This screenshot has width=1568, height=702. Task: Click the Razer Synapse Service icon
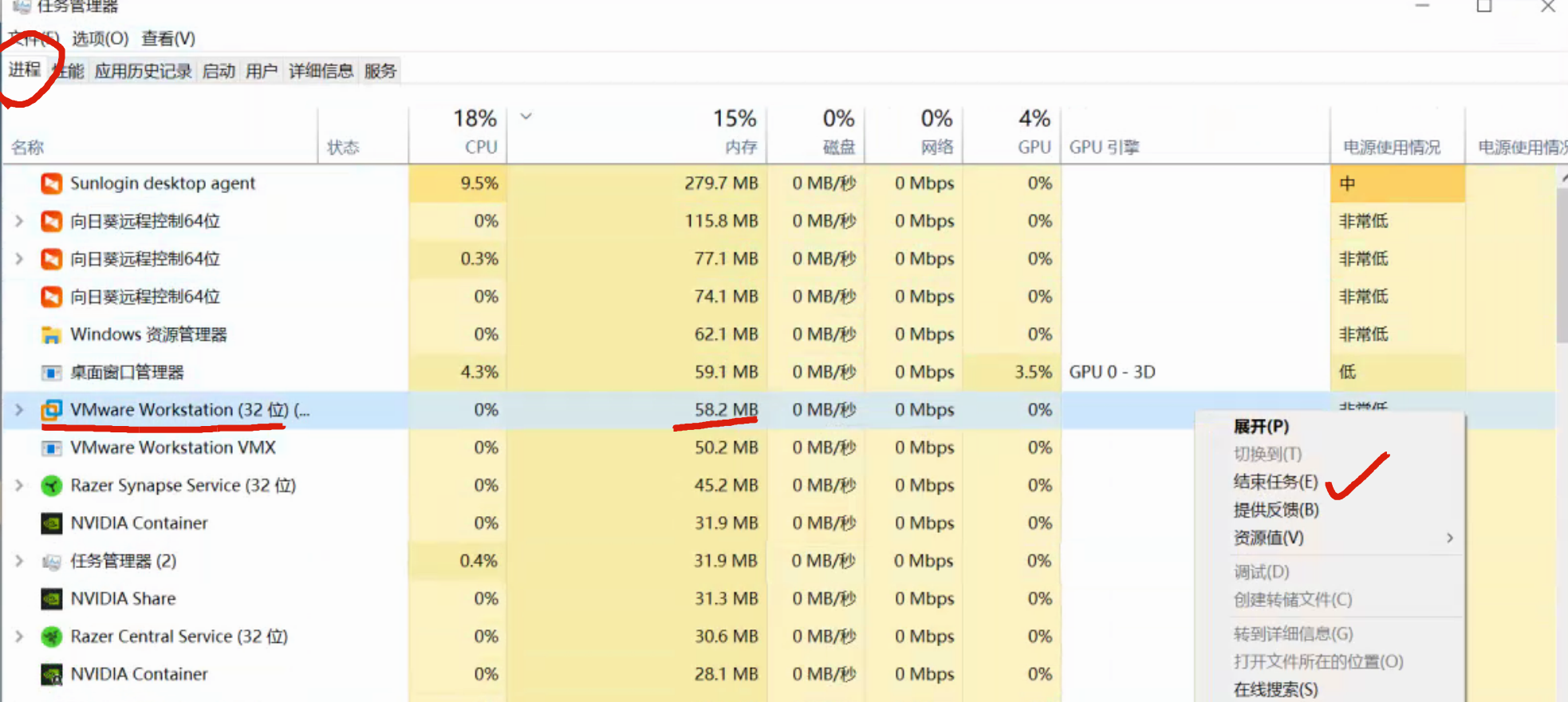click(x=51, y=486)
